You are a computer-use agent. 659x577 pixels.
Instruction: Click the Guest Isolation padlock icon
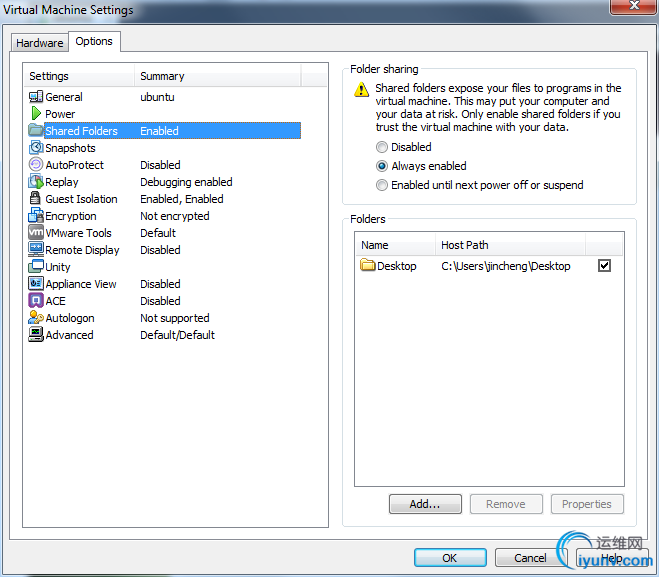[x=35, y=198]
